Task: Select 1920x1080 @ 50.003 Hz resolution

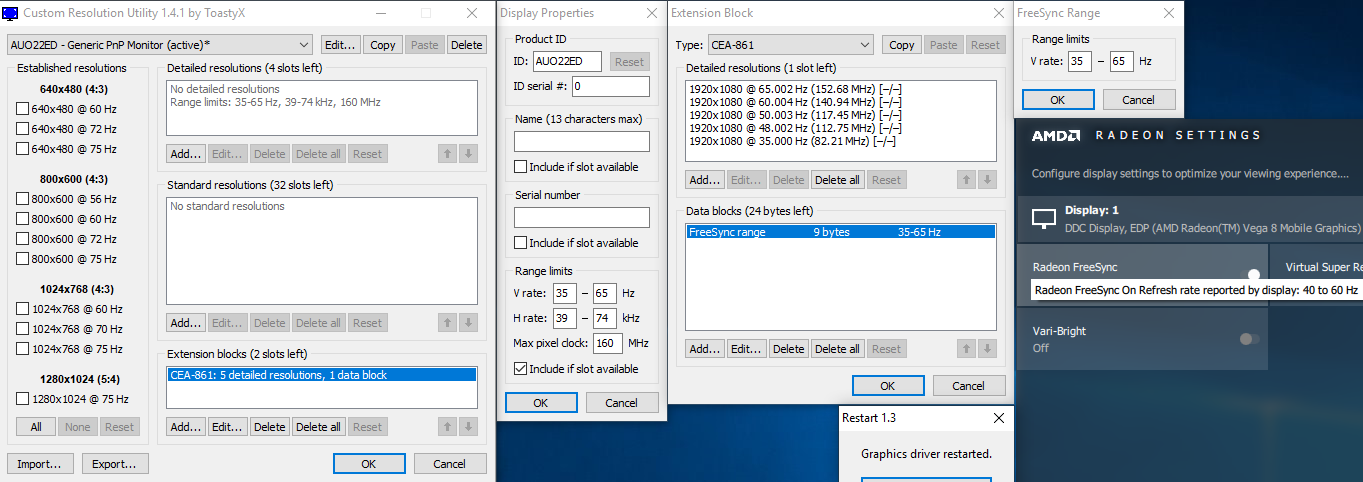Action: [841, 115]
